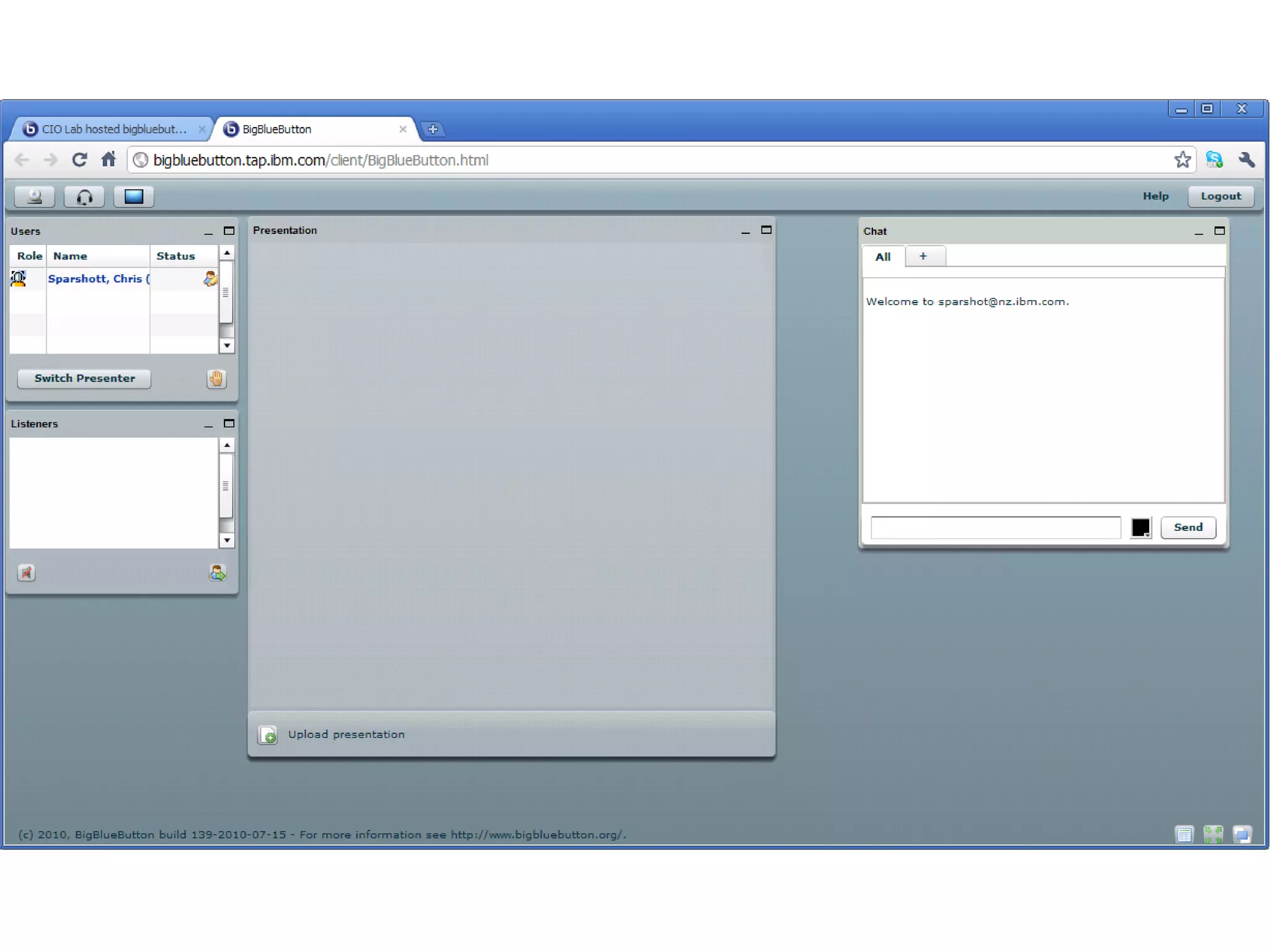Click the headset join audio button

click(x=84, y=197)
